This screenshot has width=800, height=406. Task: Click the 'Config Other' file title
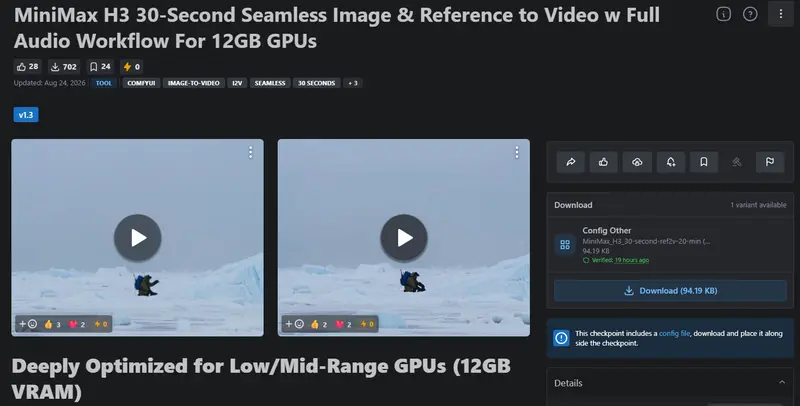(x=607, y=231)
